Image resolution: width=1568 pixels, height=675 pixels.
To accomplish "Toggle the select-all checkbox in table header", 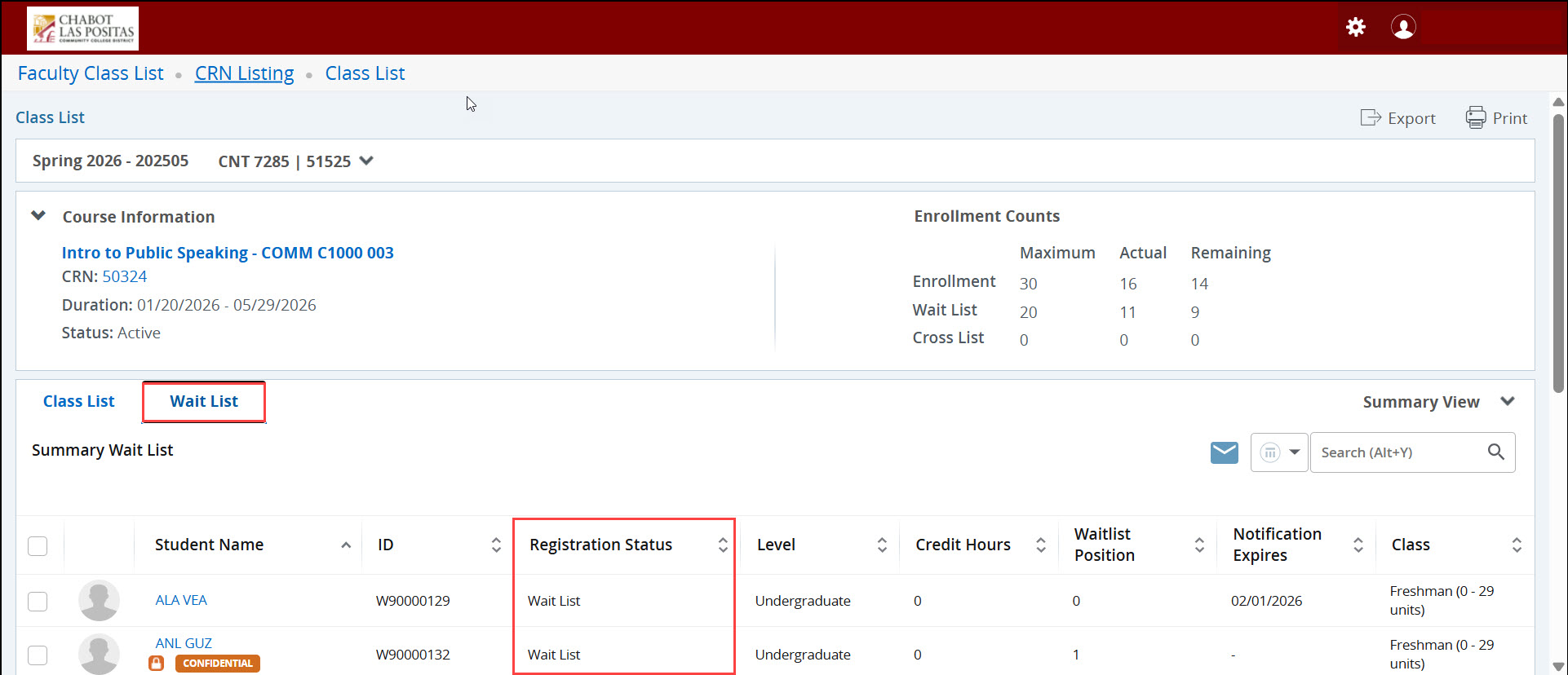I will [x=38, y=545].
